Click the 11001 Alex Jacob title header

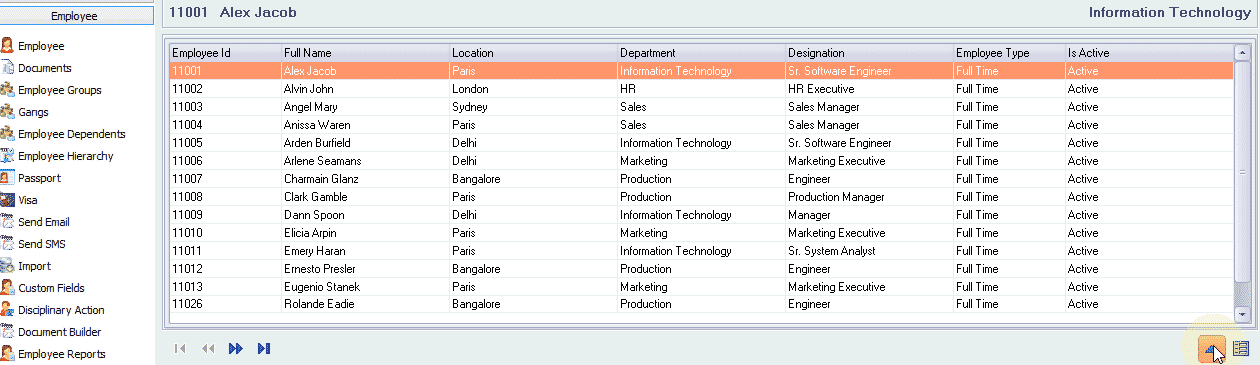point(233,13)
